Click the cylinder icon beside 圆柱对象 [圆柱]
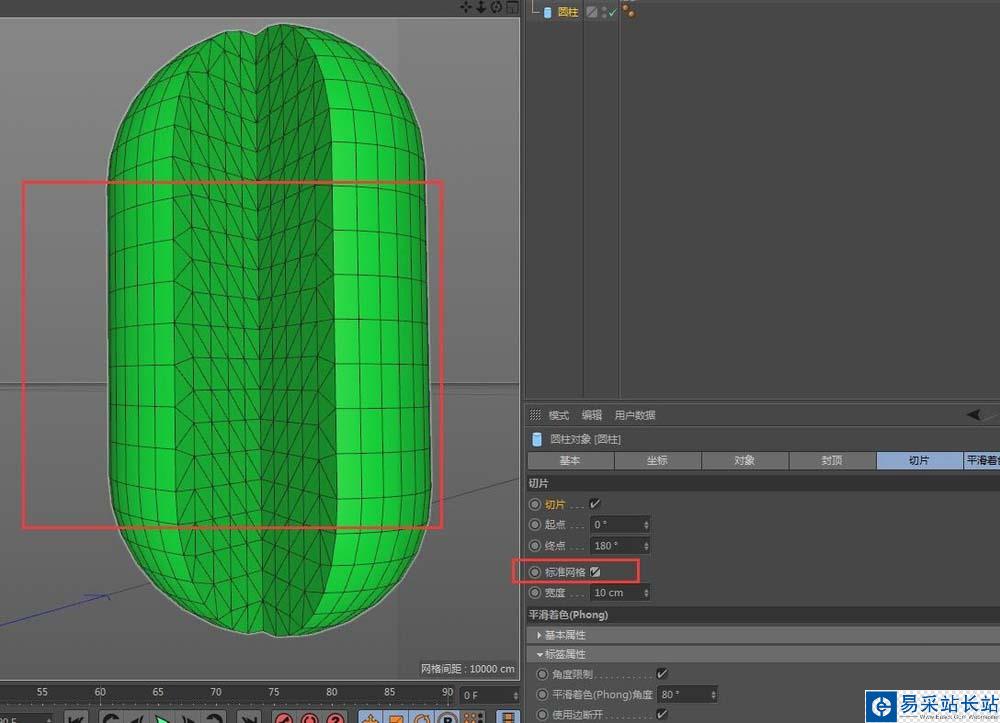The height and width of the screenshot is (723, 1000). (537, 439)
